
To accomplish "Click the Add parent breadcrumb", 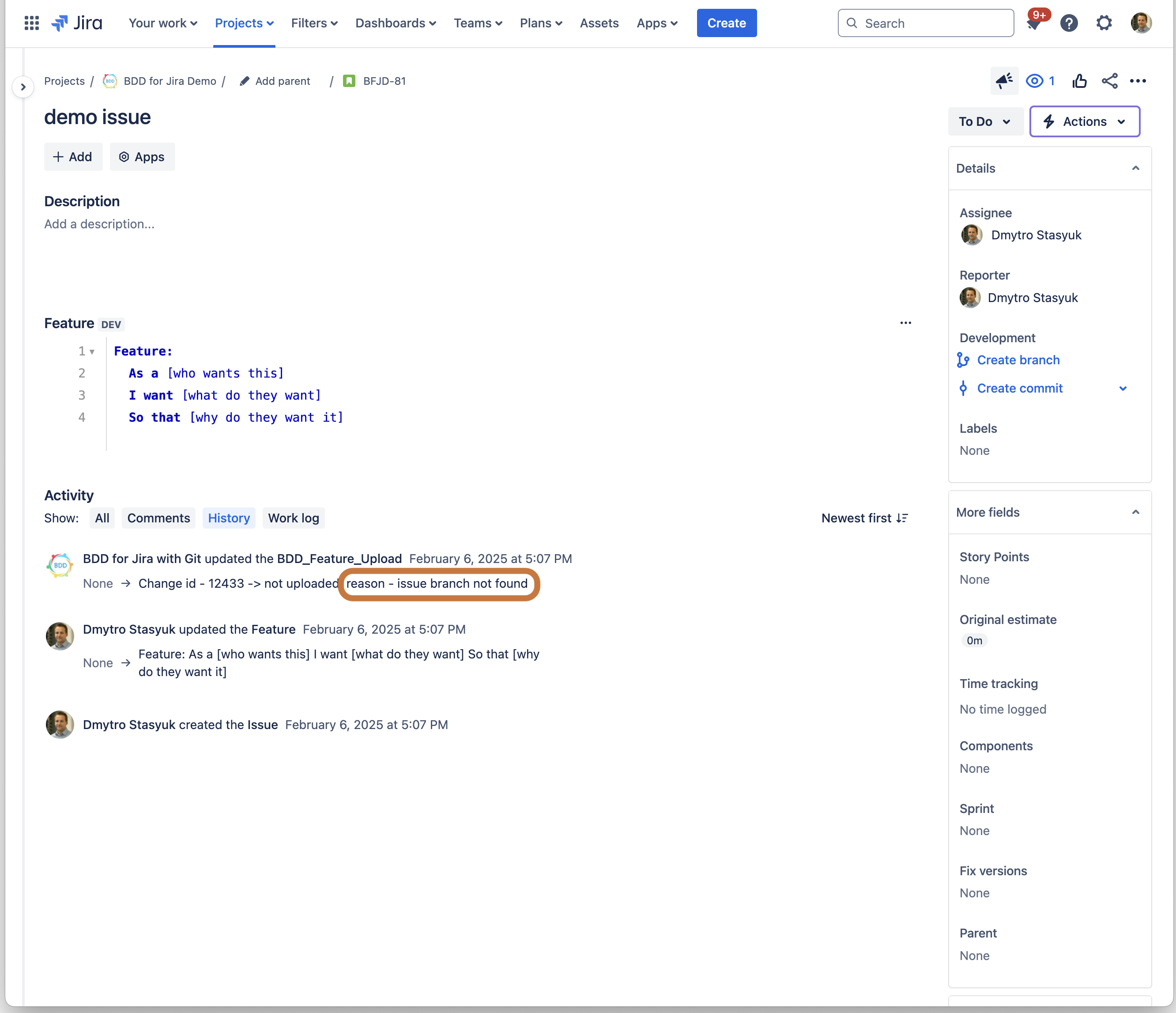I will point(282,81).
